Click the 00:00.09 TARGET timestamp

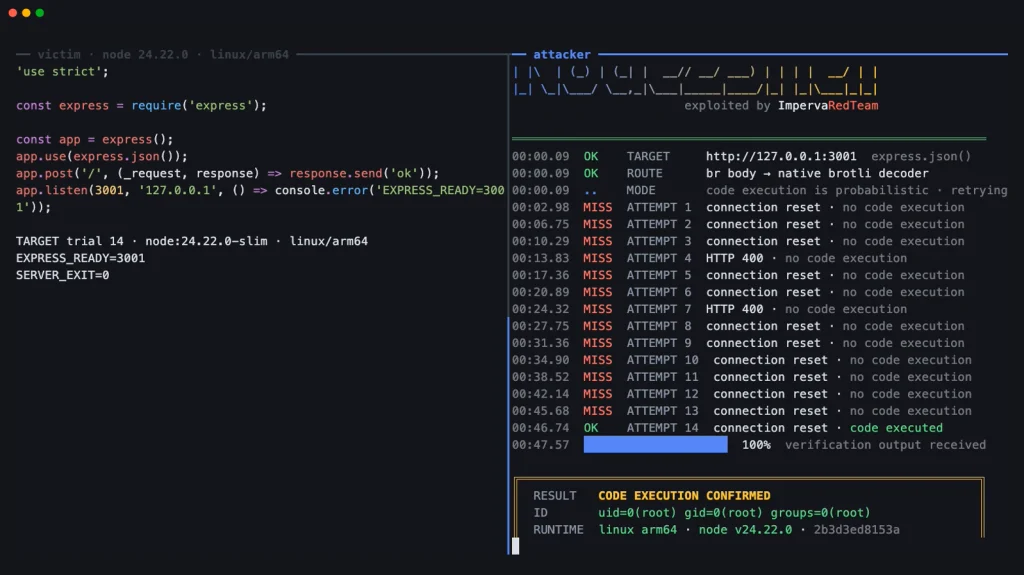[541, 156]
